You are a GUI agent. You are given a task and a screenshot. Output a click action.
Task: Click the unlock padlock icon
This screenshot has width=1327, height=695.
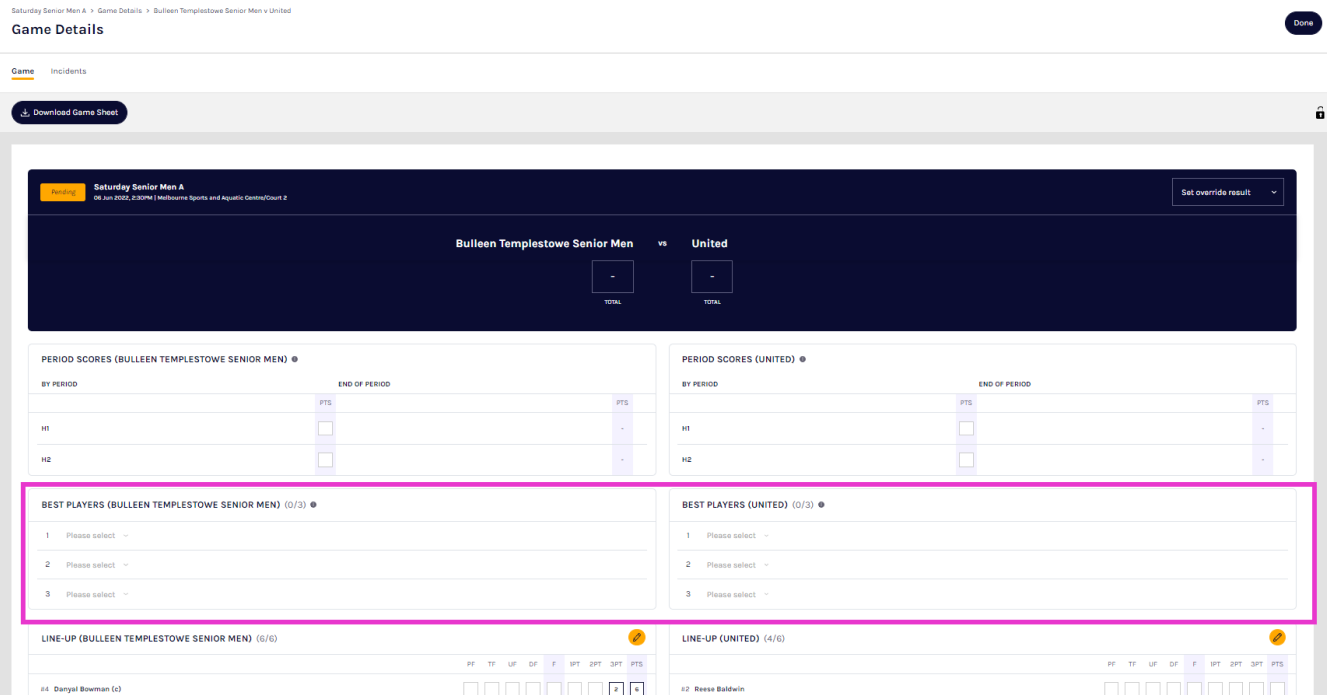coord(1320,113)
